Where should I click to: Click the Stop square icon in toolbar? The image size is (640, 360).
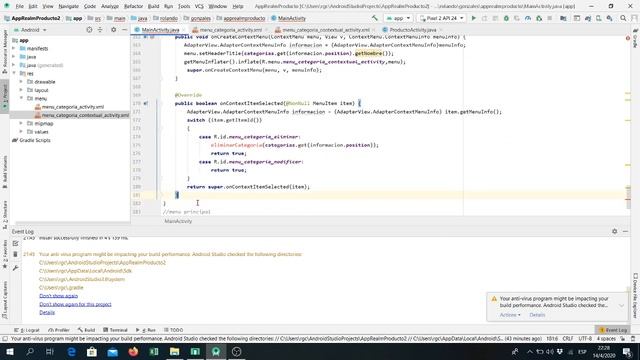tap(550, 18)
